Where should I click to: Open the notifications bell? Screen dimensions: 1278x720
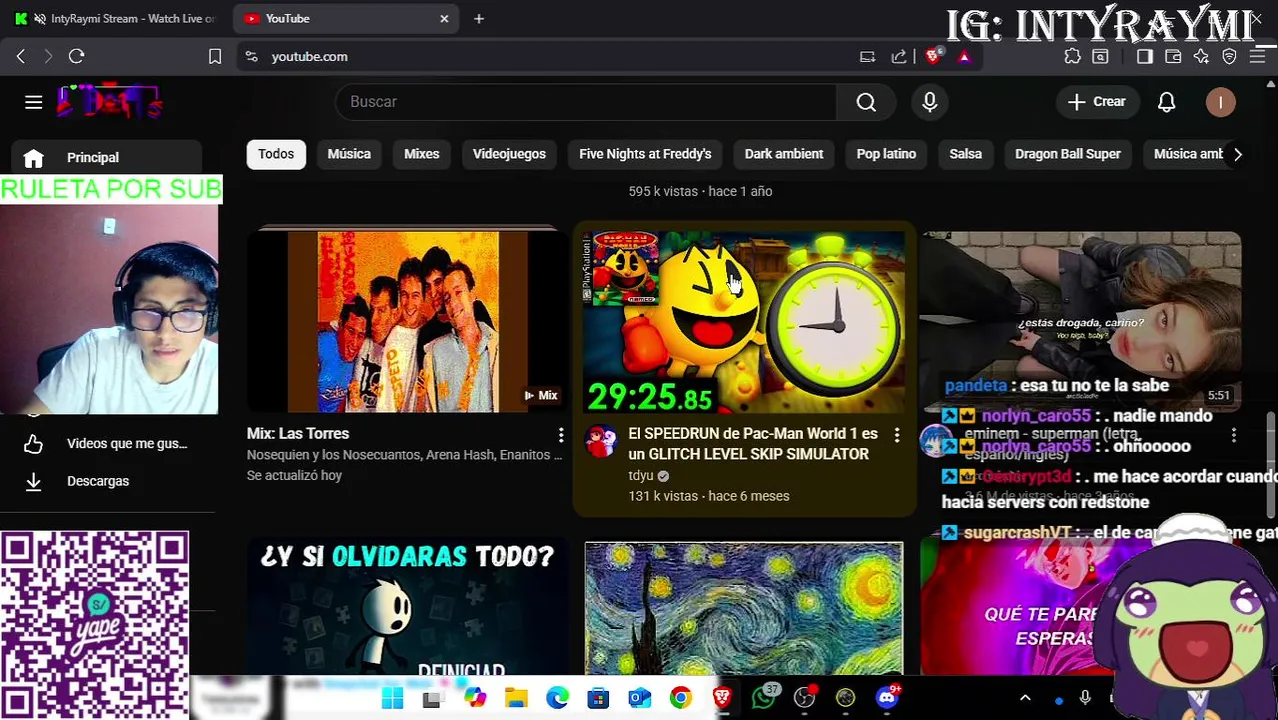tap(1166, 102)
